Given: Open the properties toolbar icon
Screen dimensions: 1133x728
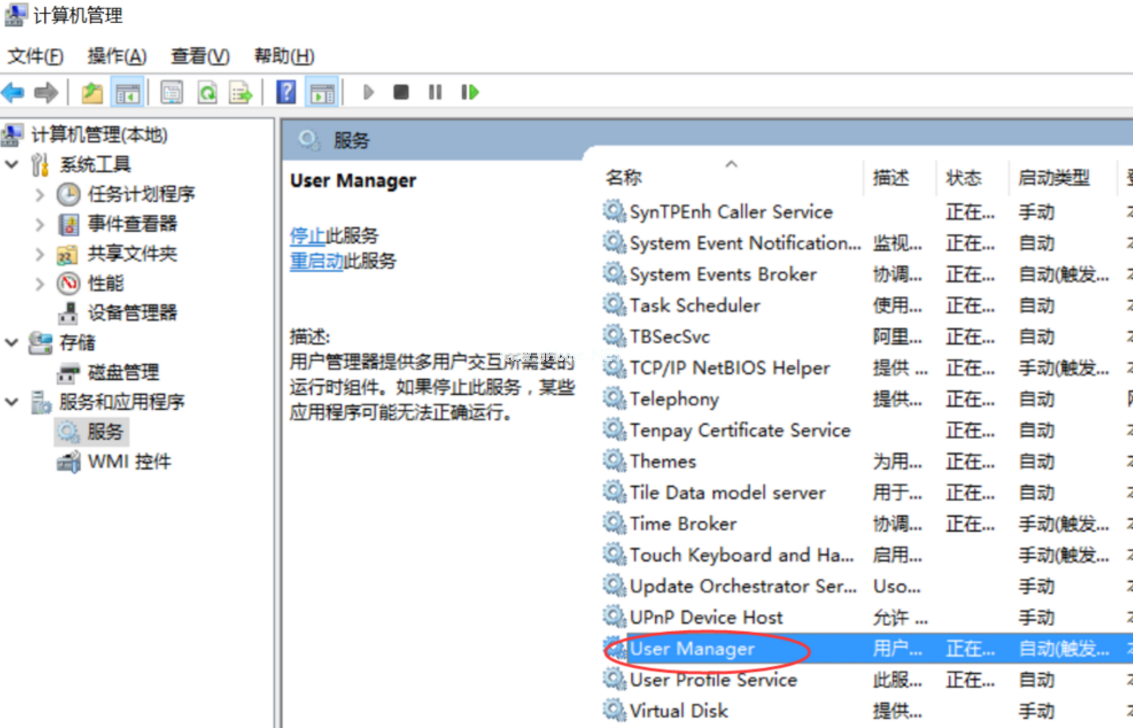Looking at the screenshot, I should click(170, 92).
